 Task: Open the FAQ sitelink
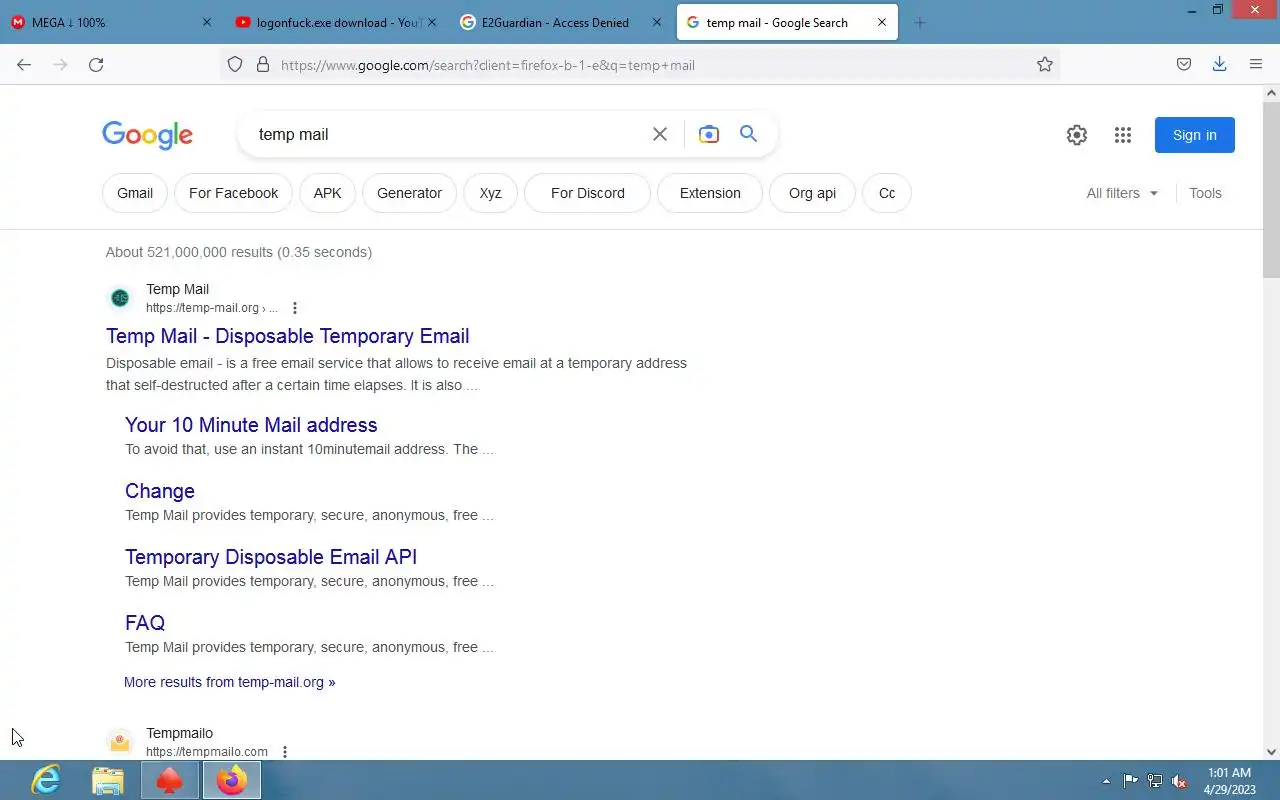tap(145, 623)
